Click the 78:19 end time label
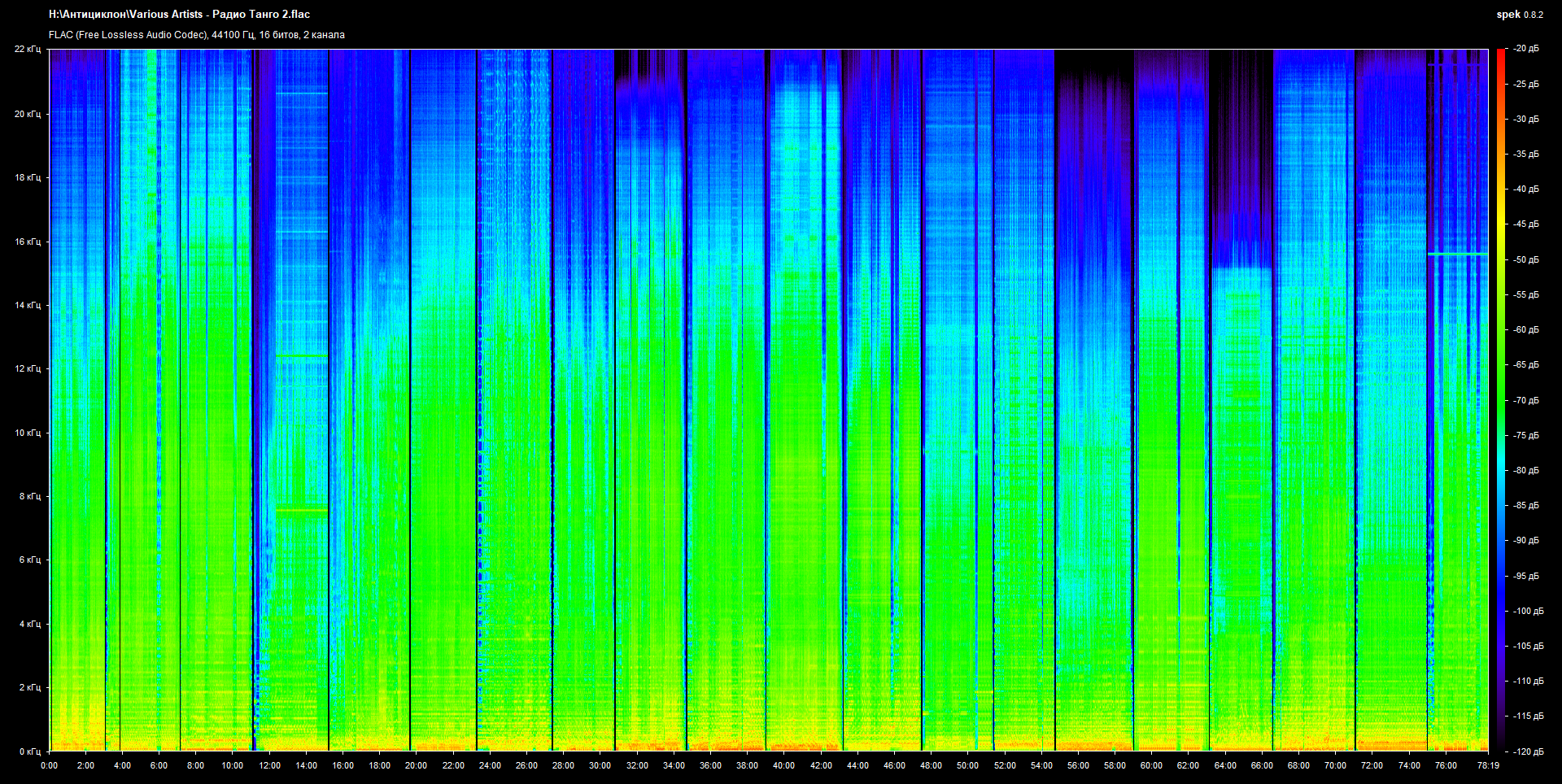The image size is (1562, 784). click(x=1488, y=765)
